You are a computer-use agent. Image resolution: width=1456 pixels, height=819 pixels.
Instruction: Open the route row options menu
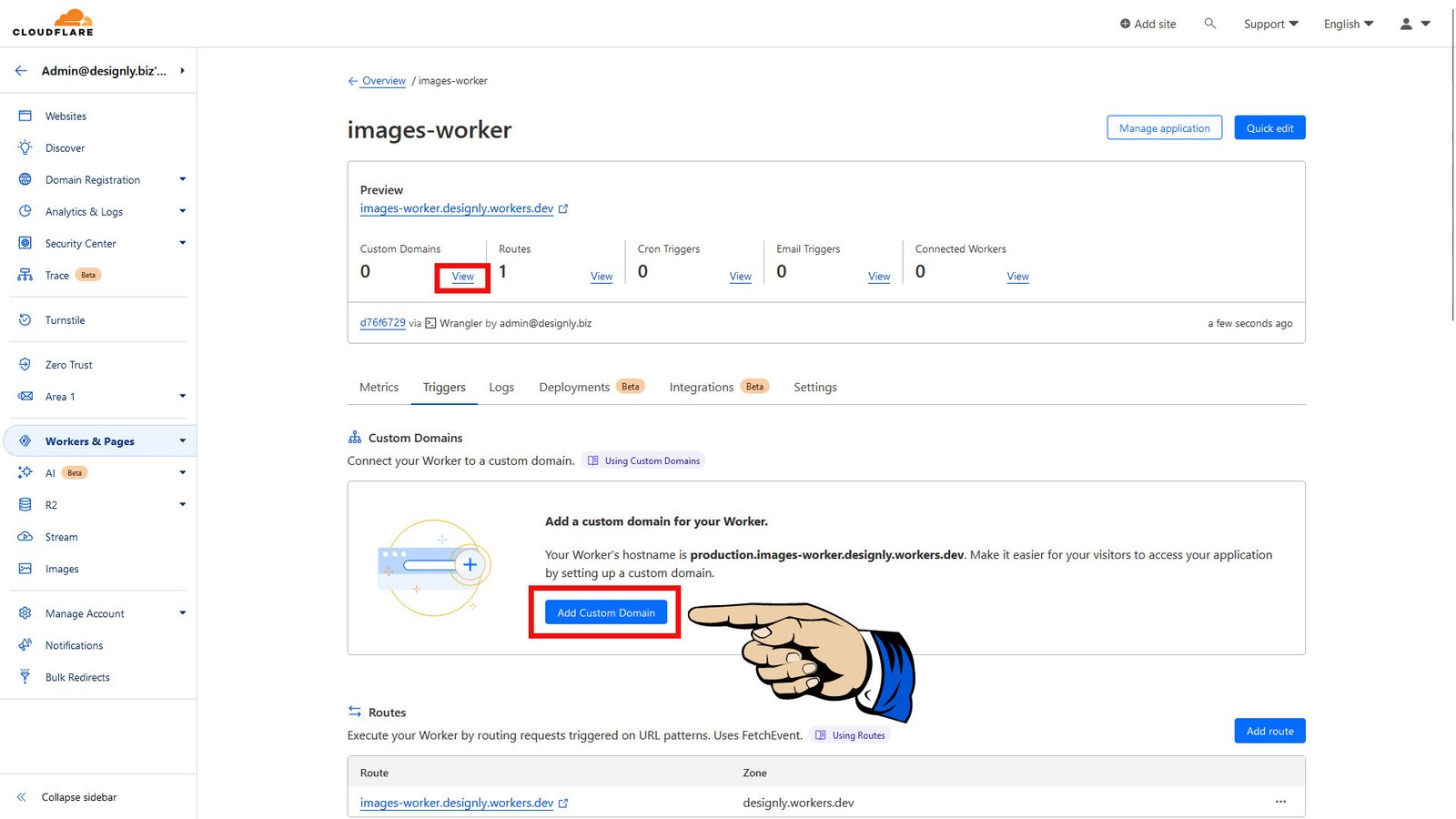(1280, 802)
